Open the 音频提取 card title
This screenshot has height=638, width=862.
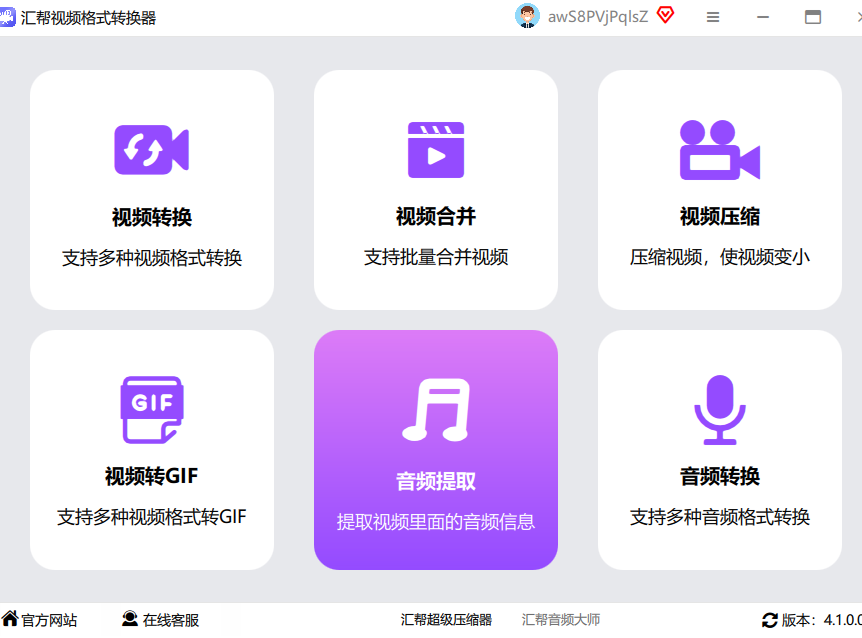tap(436, 481)
